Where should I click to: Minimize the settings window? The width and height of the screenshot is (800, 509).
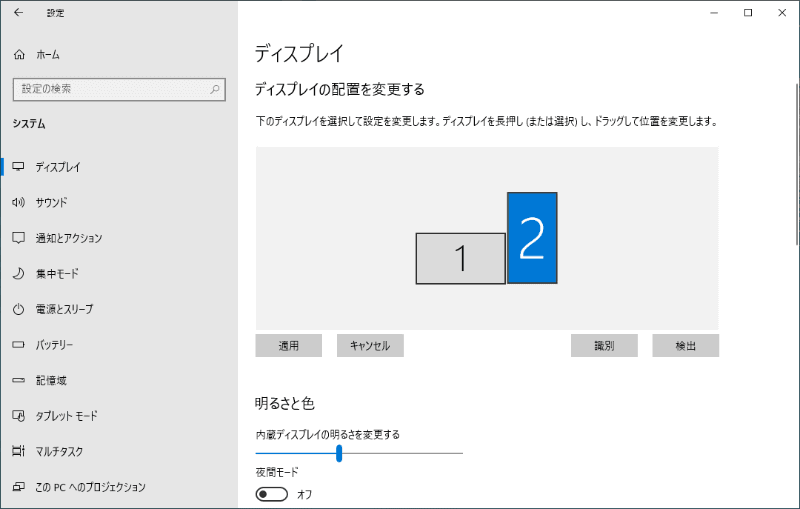pos(714,13)
